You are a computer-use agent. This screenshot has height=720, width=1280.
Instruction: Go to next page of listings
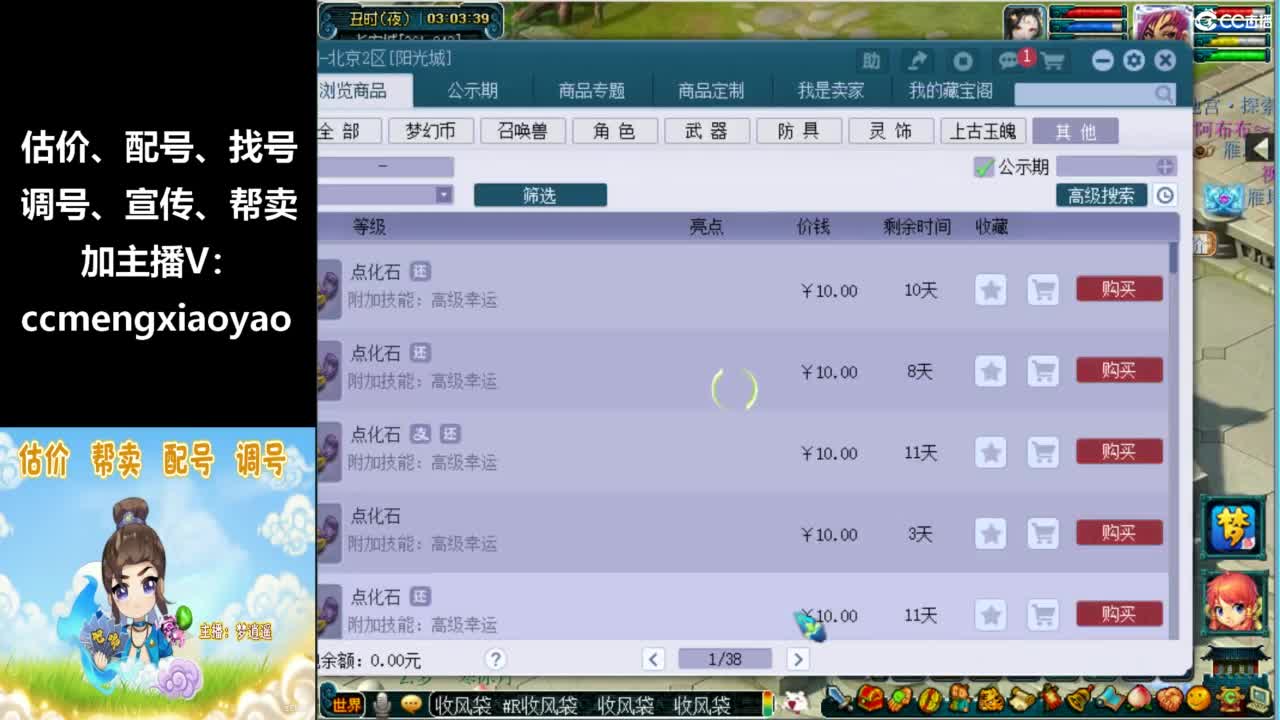point(797,659)
